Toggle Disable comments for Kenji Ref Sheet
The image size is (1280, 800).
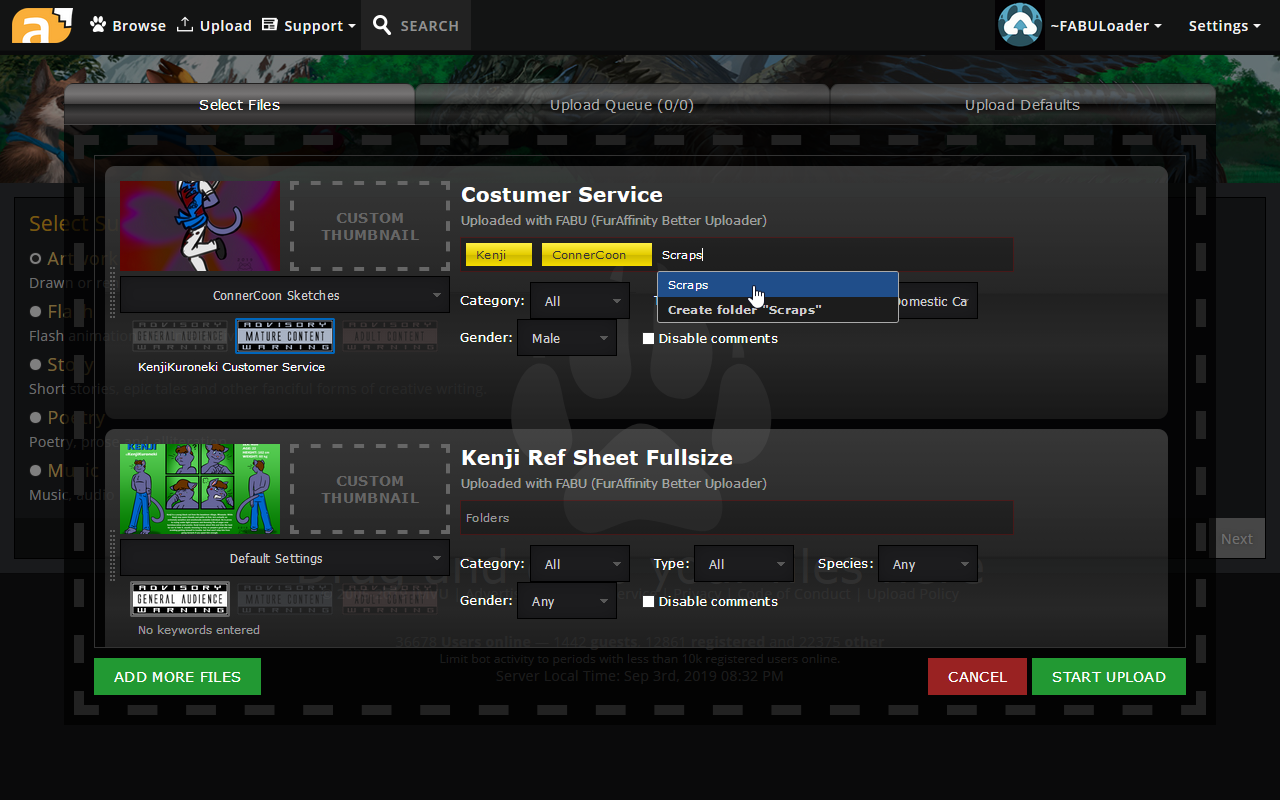(x=648, y=602)
